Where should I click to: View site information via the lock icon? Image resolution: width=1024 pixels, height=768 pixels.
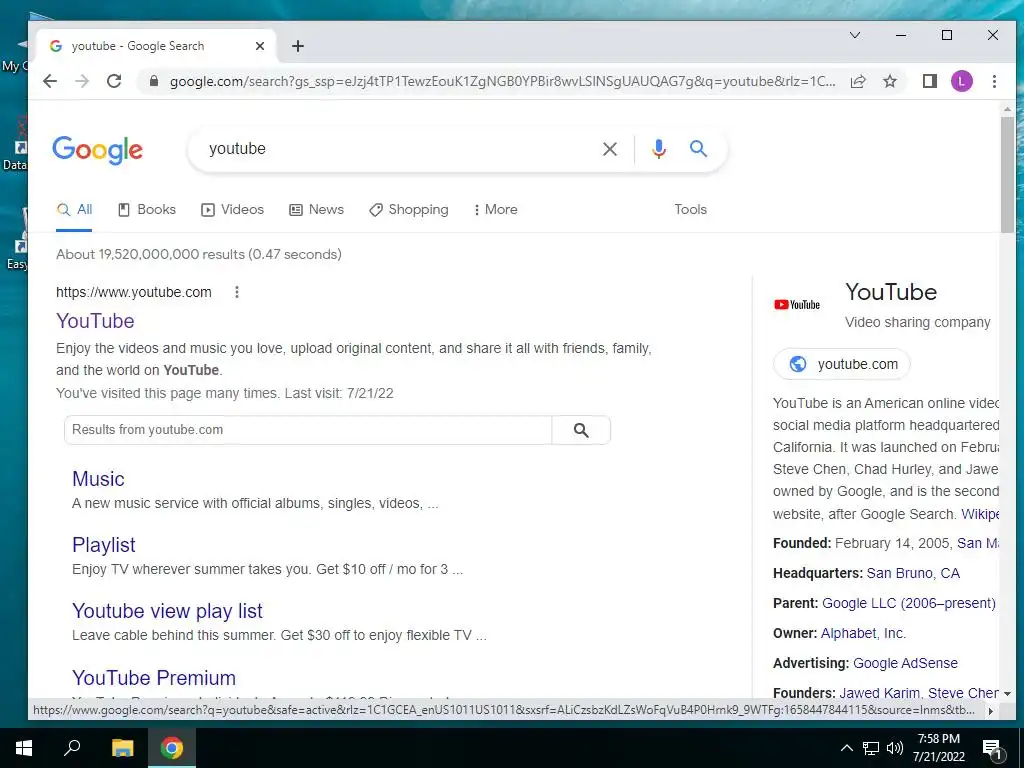[154, 81]
